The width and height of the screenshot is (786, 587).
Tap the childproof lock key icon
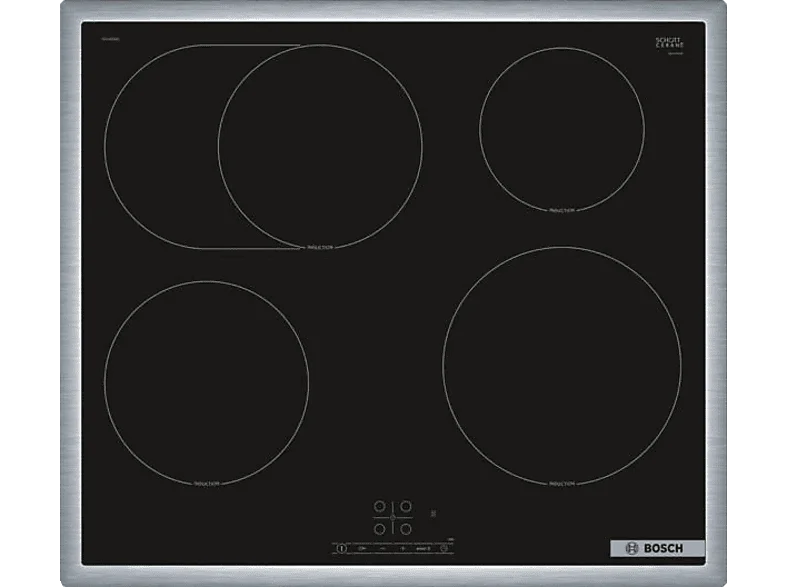click(x=362, y=548)
